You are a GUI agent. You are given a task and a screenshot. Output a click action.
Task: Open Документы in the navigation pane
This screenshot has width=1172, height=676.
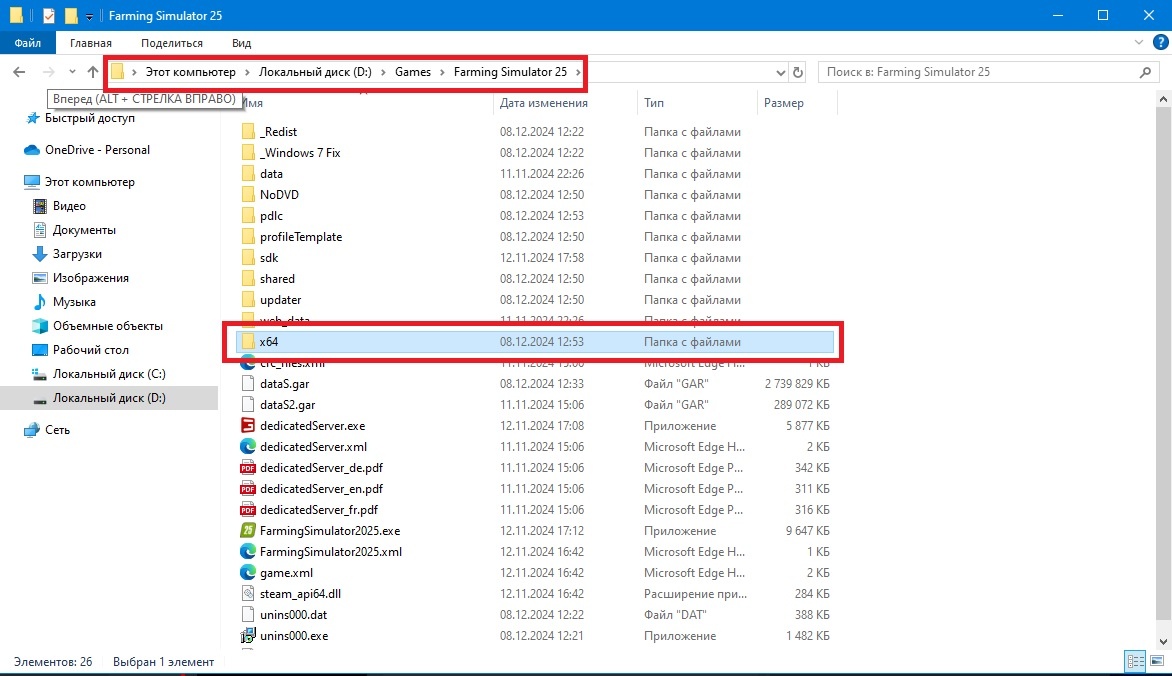tap(84, 230)
